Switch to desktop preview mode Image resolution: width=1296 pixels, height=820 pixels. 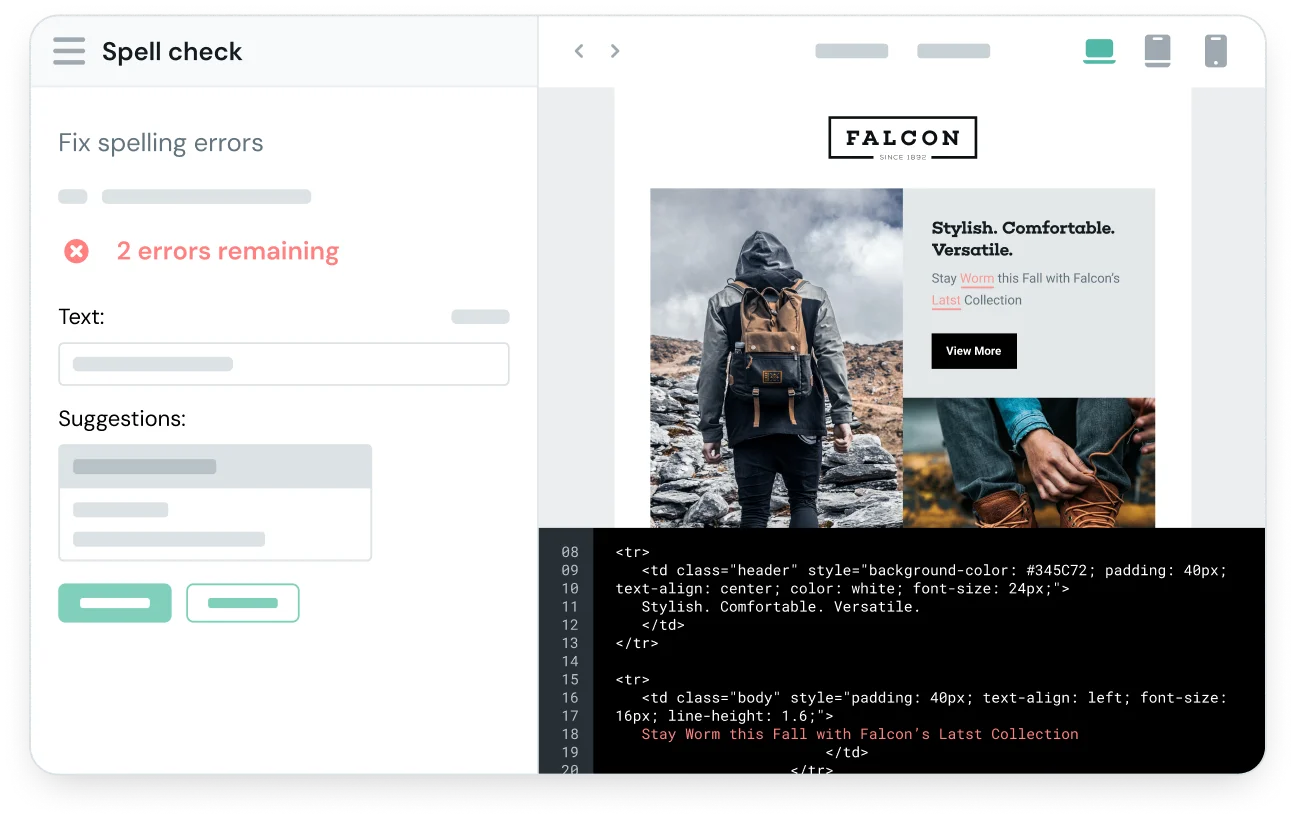[x=1099, y=50]
